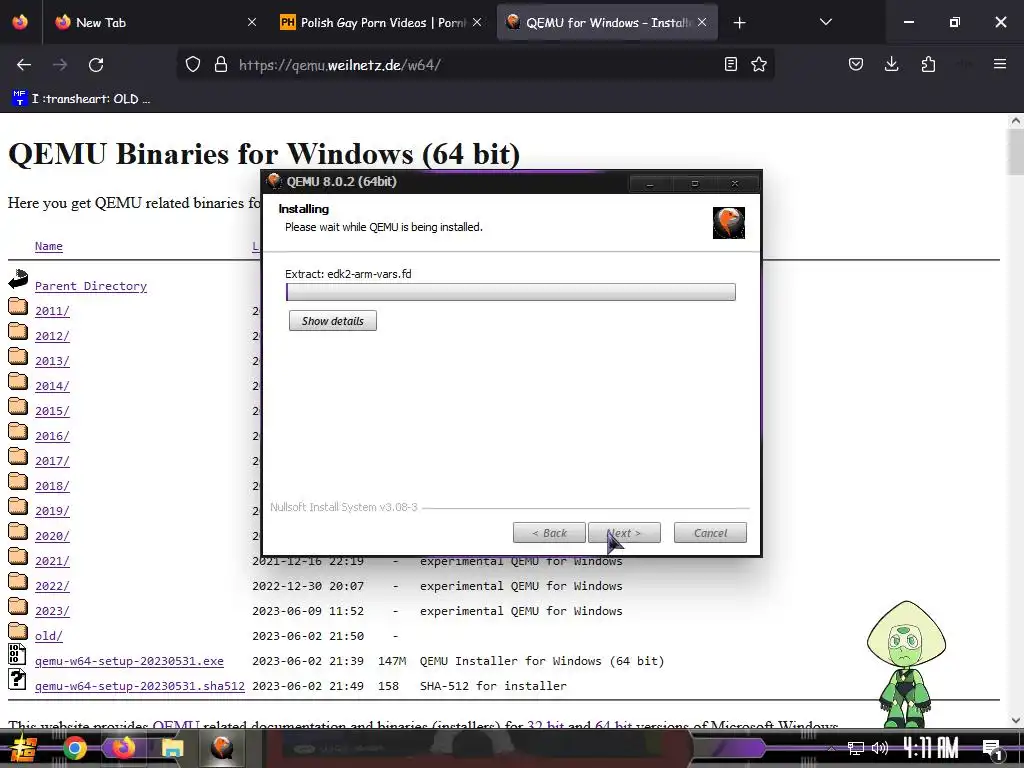Open the network tray icon
Viewport: 1024px width, 768px height.
click(x=856, y=748)
